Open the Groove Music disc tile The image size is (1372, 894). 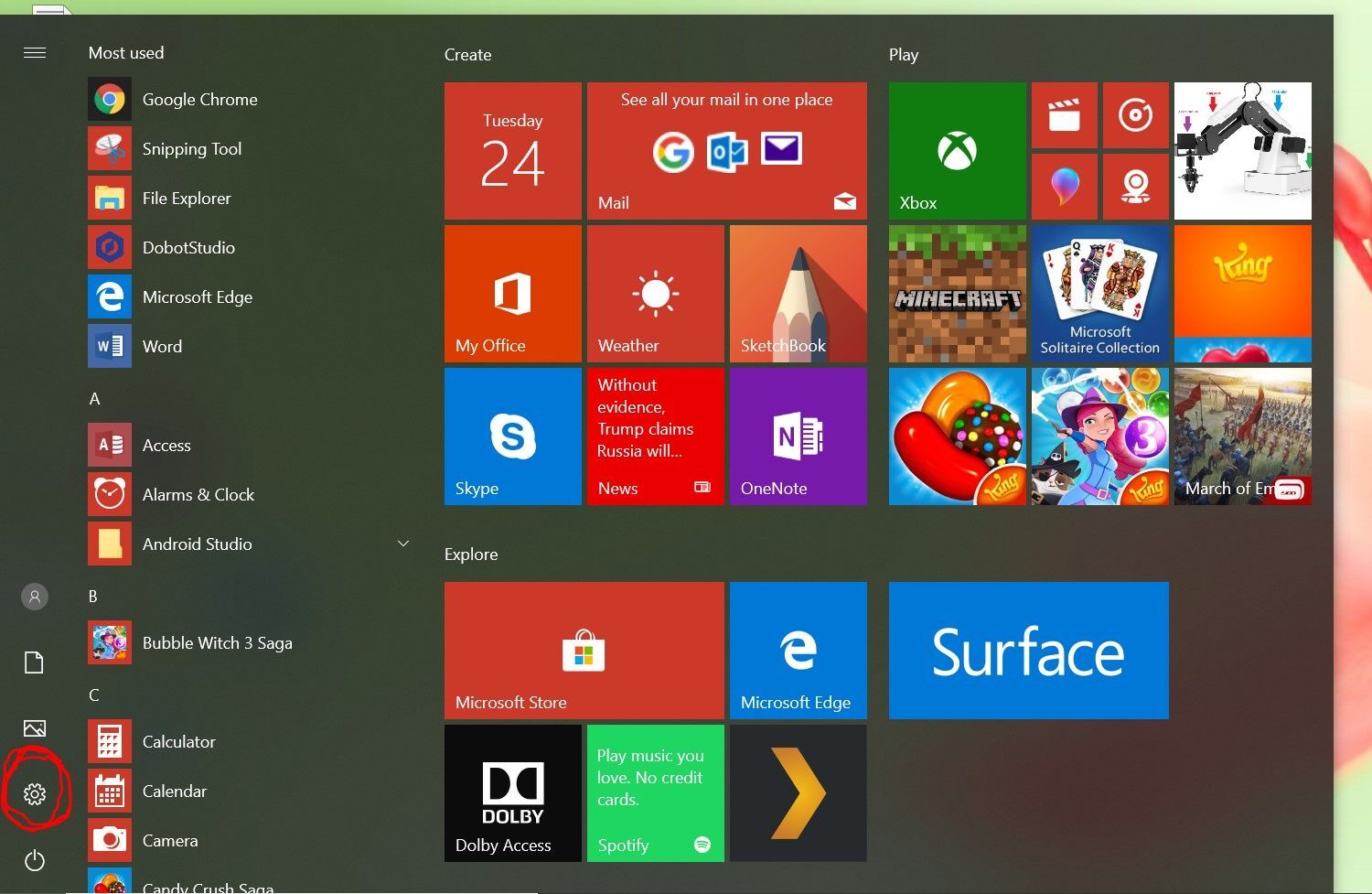1136,115
